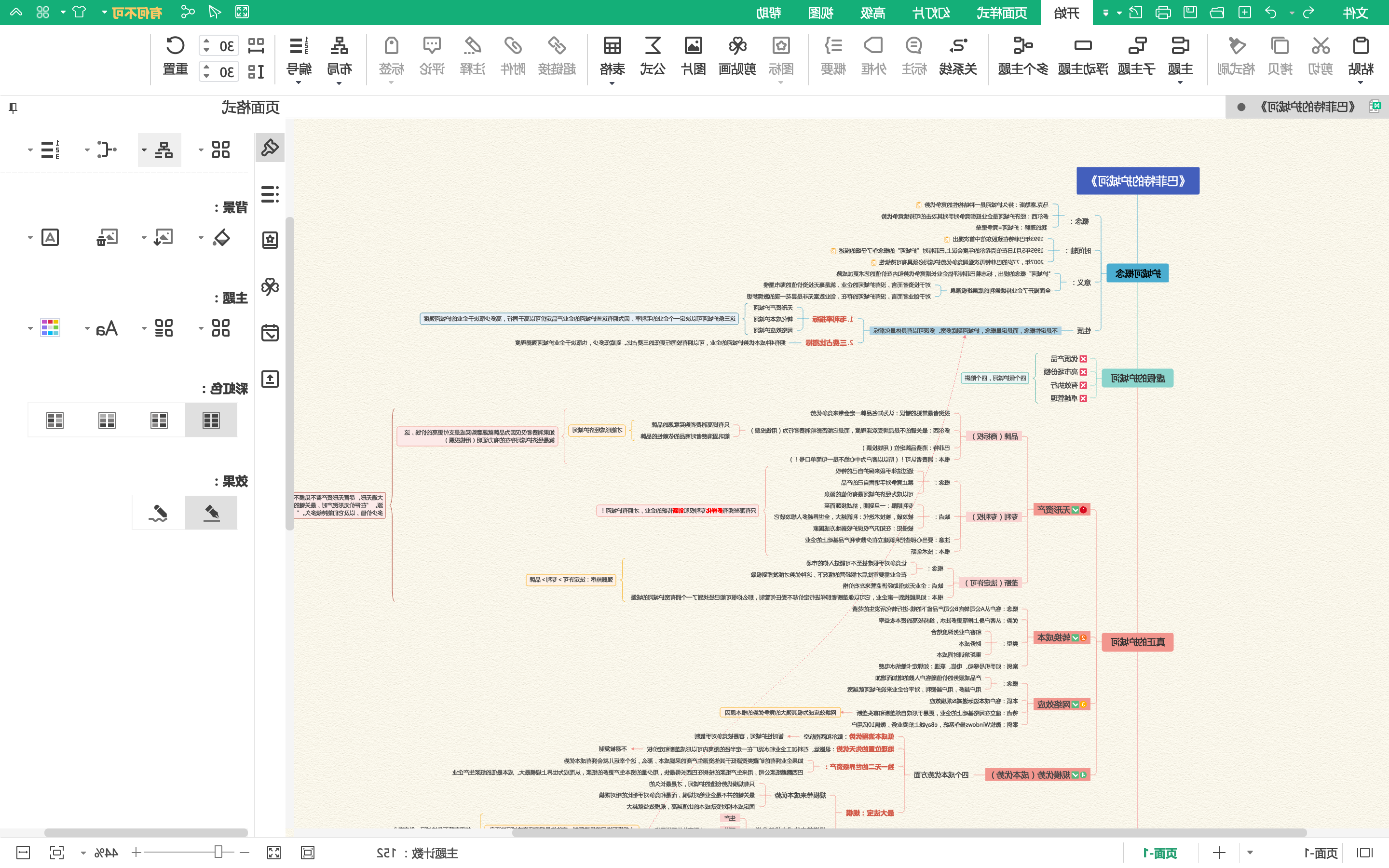Click the plus button to add a page
The width and height of the screenshot is (1389, 868).
(x=1219, y=853)
